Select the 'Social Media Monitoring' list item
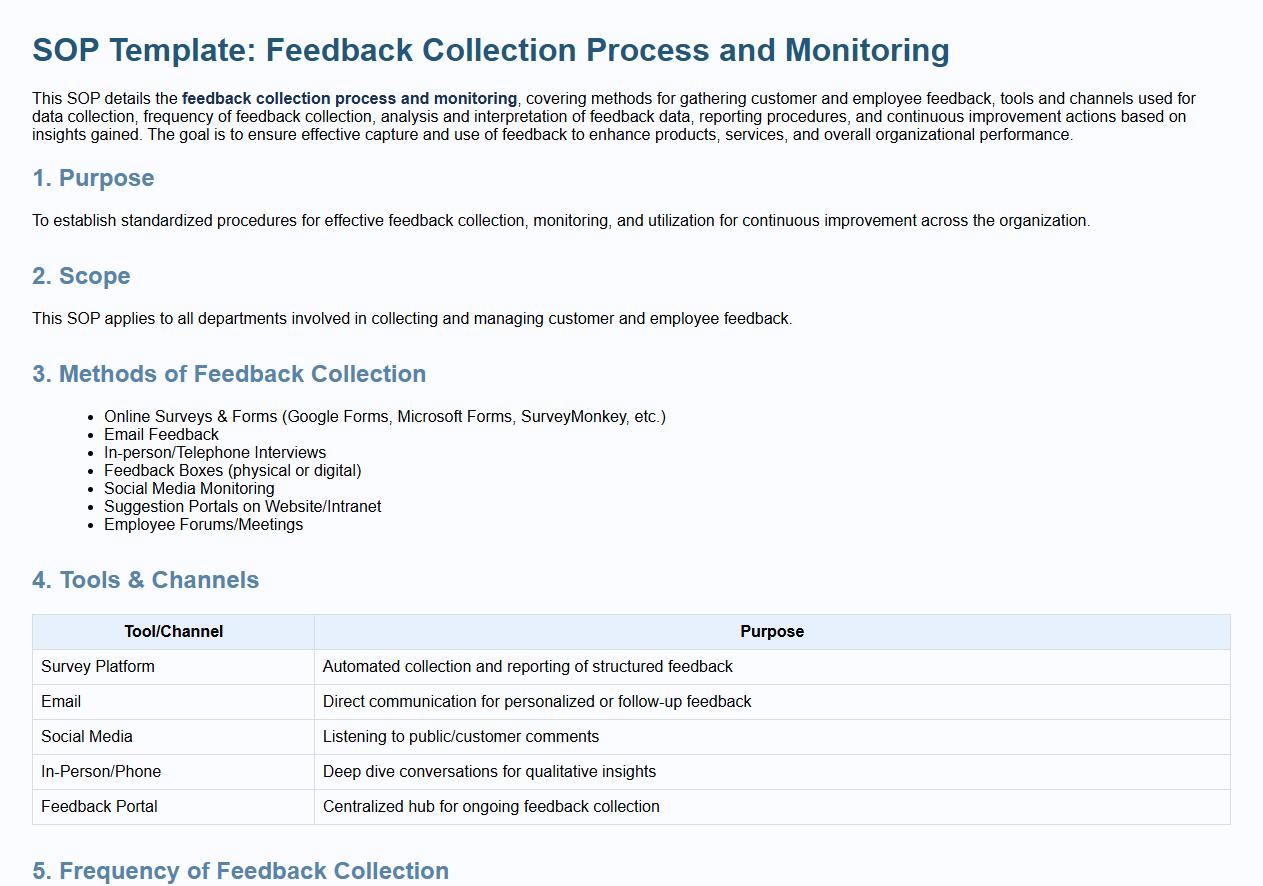 [x=189, y=489]
